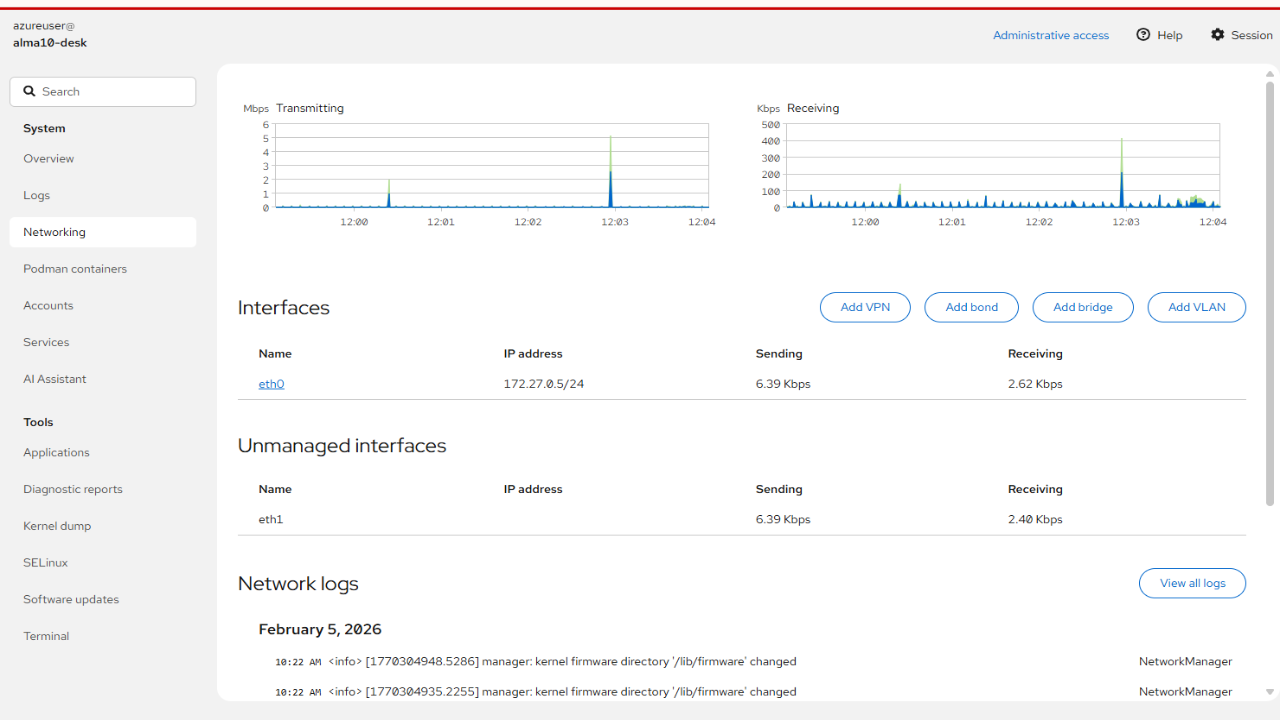Click the eth0 IP address 172.27.0.5/24
This screenshot has width=1280, height=720.
pos(544,384)
